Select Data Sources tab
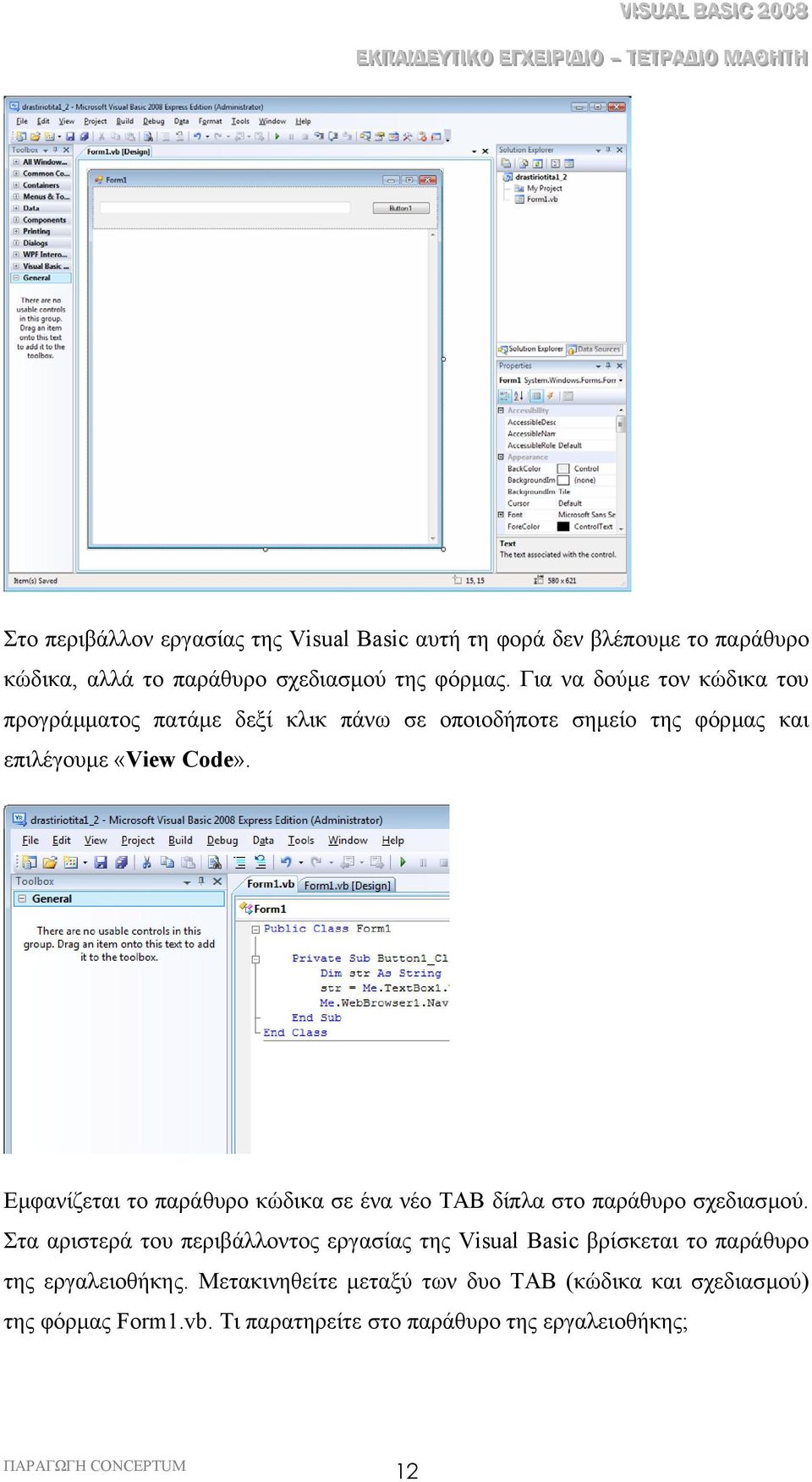The image size is (812, 1482). pyautogui.click(x=595, y=349)
